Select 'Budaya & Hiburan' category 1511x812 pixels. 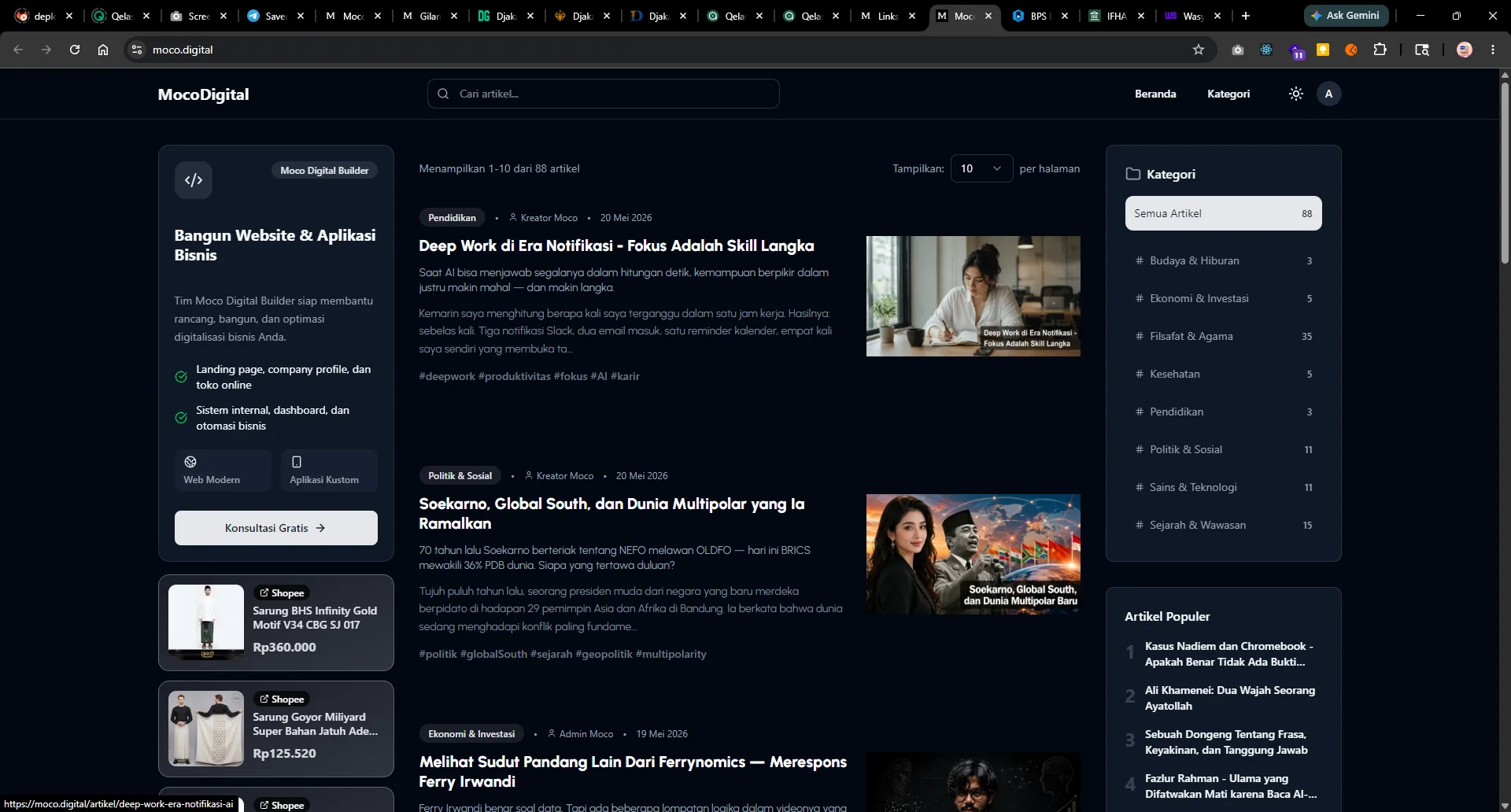(x=1223, y=260)
